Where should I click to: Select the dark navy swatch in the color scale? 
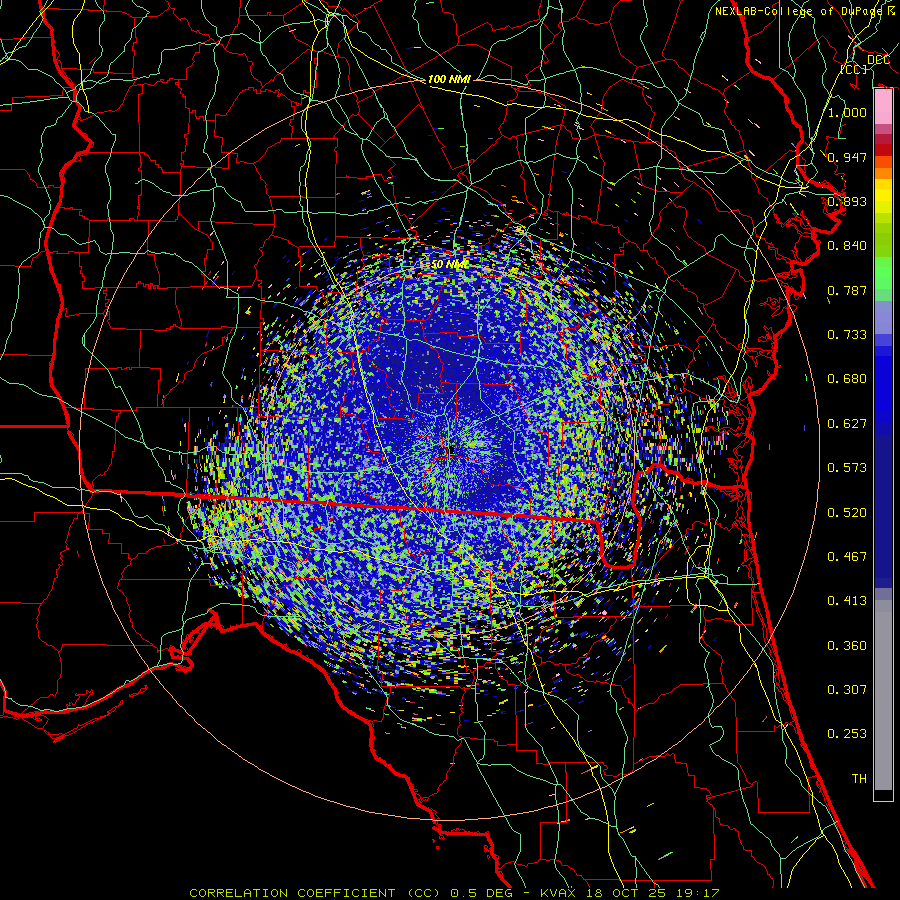tap(883, 505)
